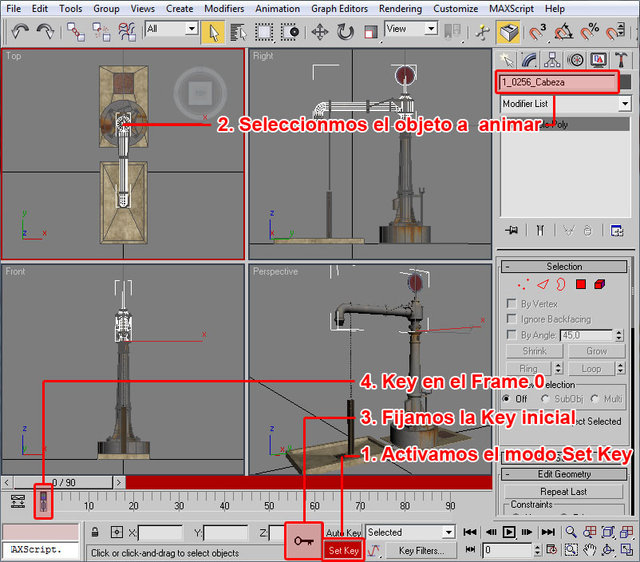
Task: Click the Undo arrow in the toolbar
Action: tap(19, 32)
